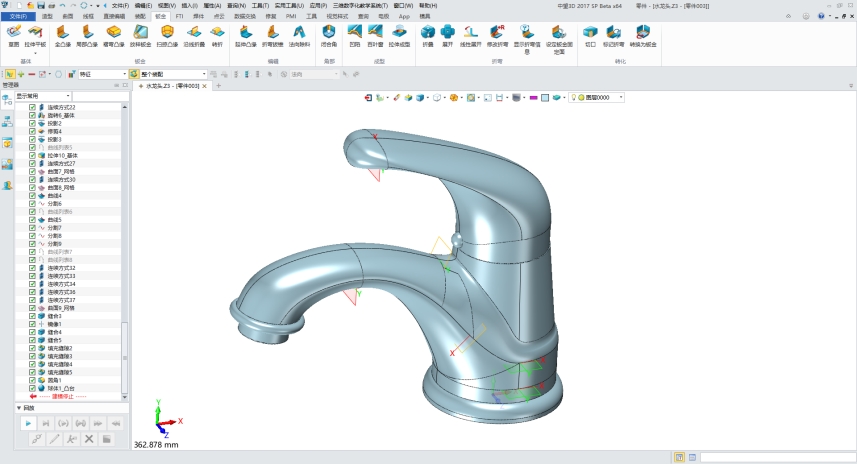
Task: Toggle the 镜像1 feature checkbox
Action: (x=32, y=324)
